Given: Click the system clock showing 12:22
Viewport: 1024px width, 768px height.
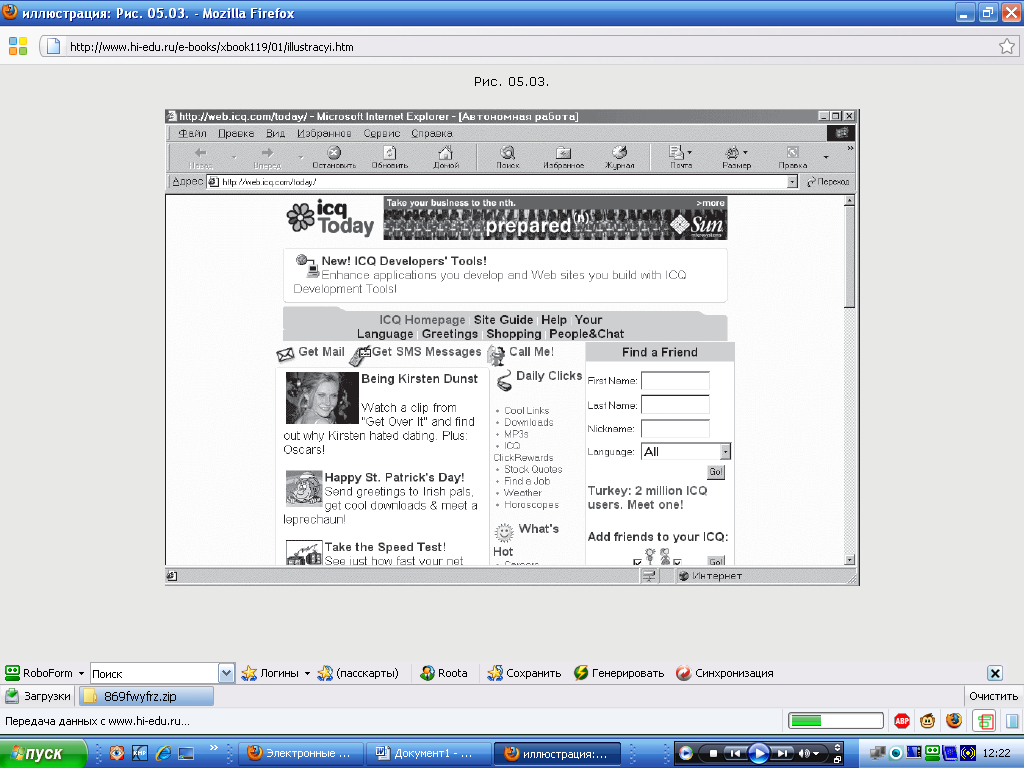Looking at the screenshot, I should click(997, 754).
